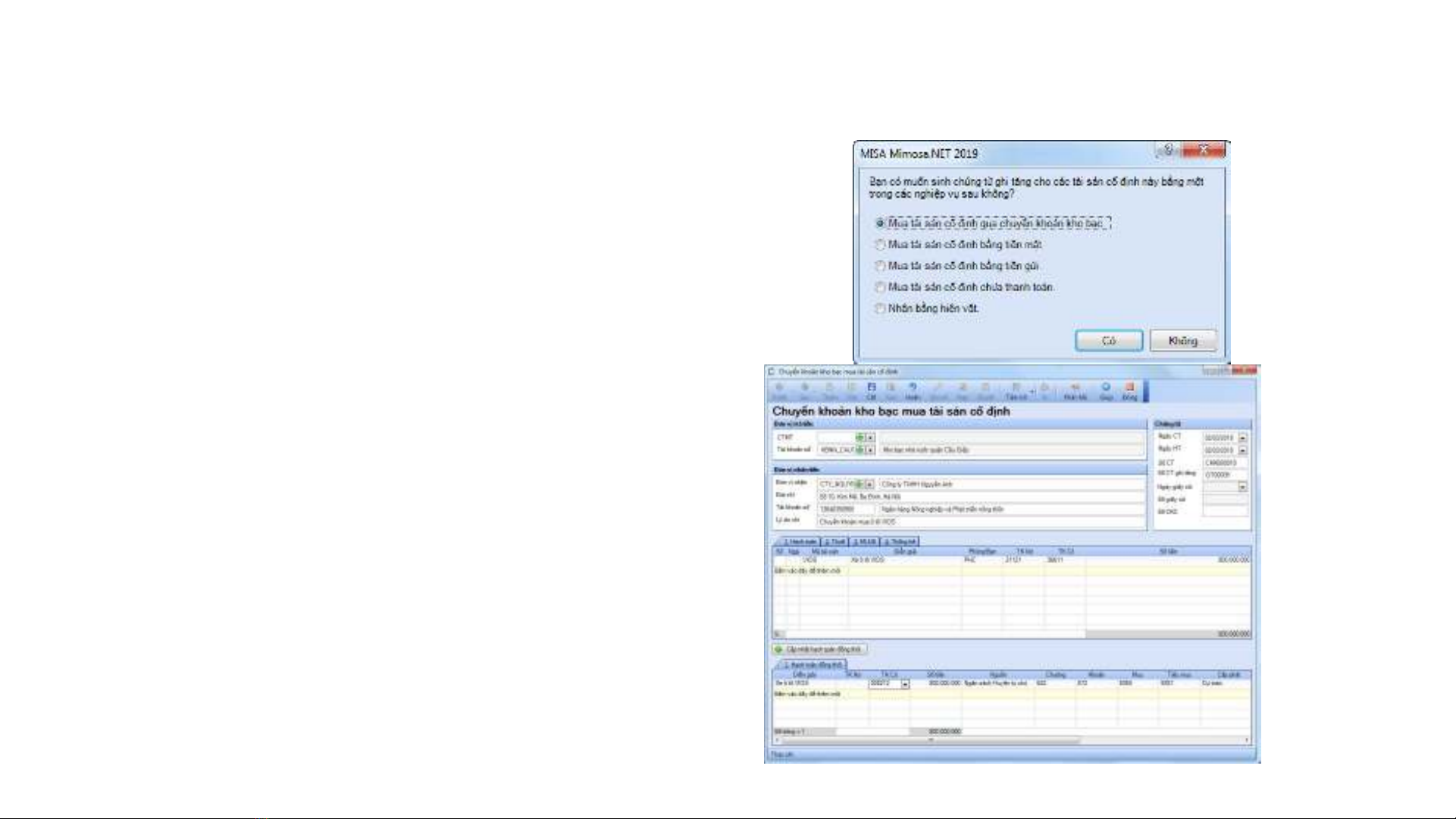
Task: Select 'Mua tài sản cố định bằng tiền gửi'
Action: (880, 266)
